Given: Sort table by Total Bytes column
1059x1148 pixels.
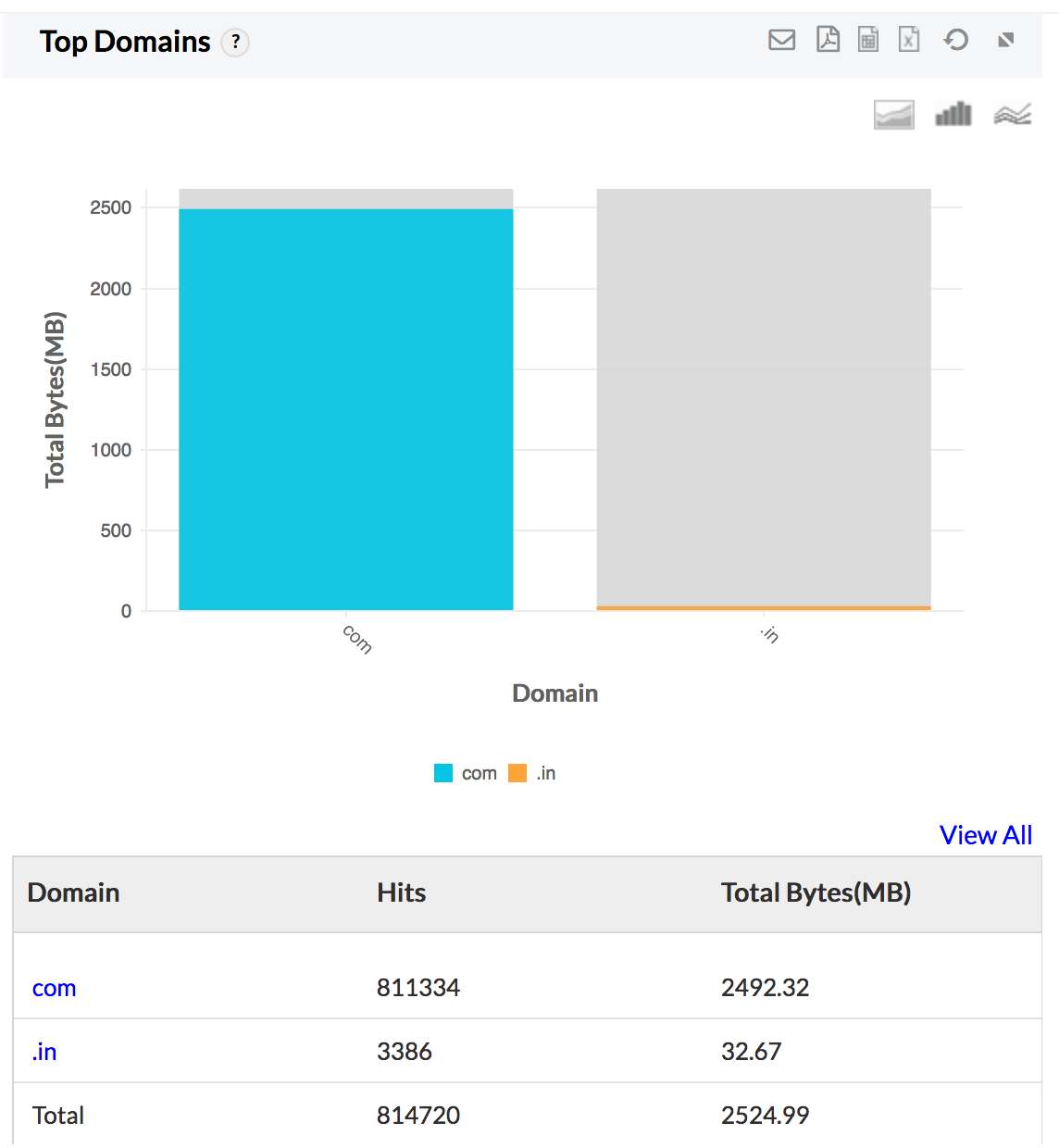Looking at the screenshot, I should (816, 892).
